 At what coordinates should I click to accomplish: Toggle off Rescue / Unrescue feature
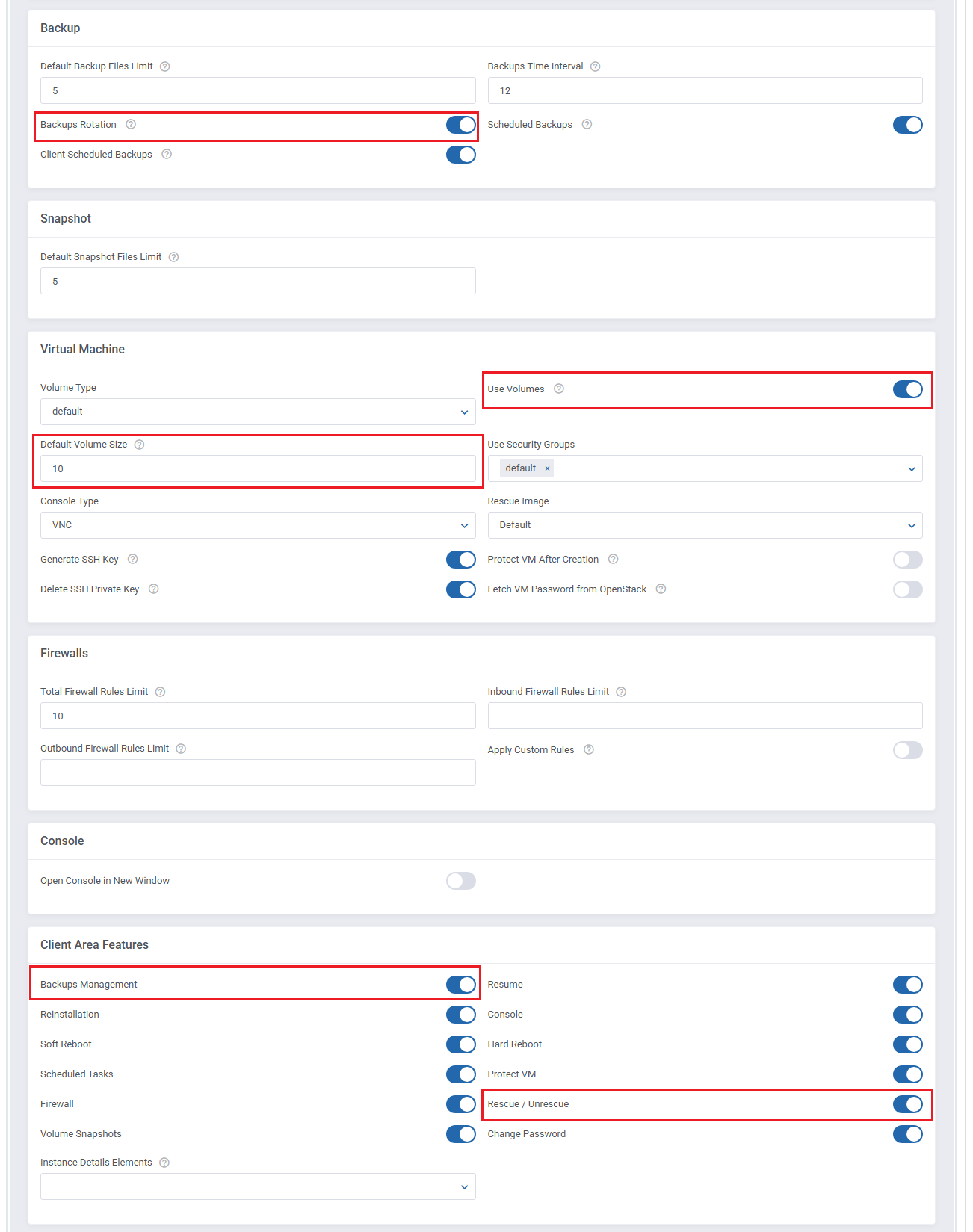pyautogui.click(x=907, y=1104)
